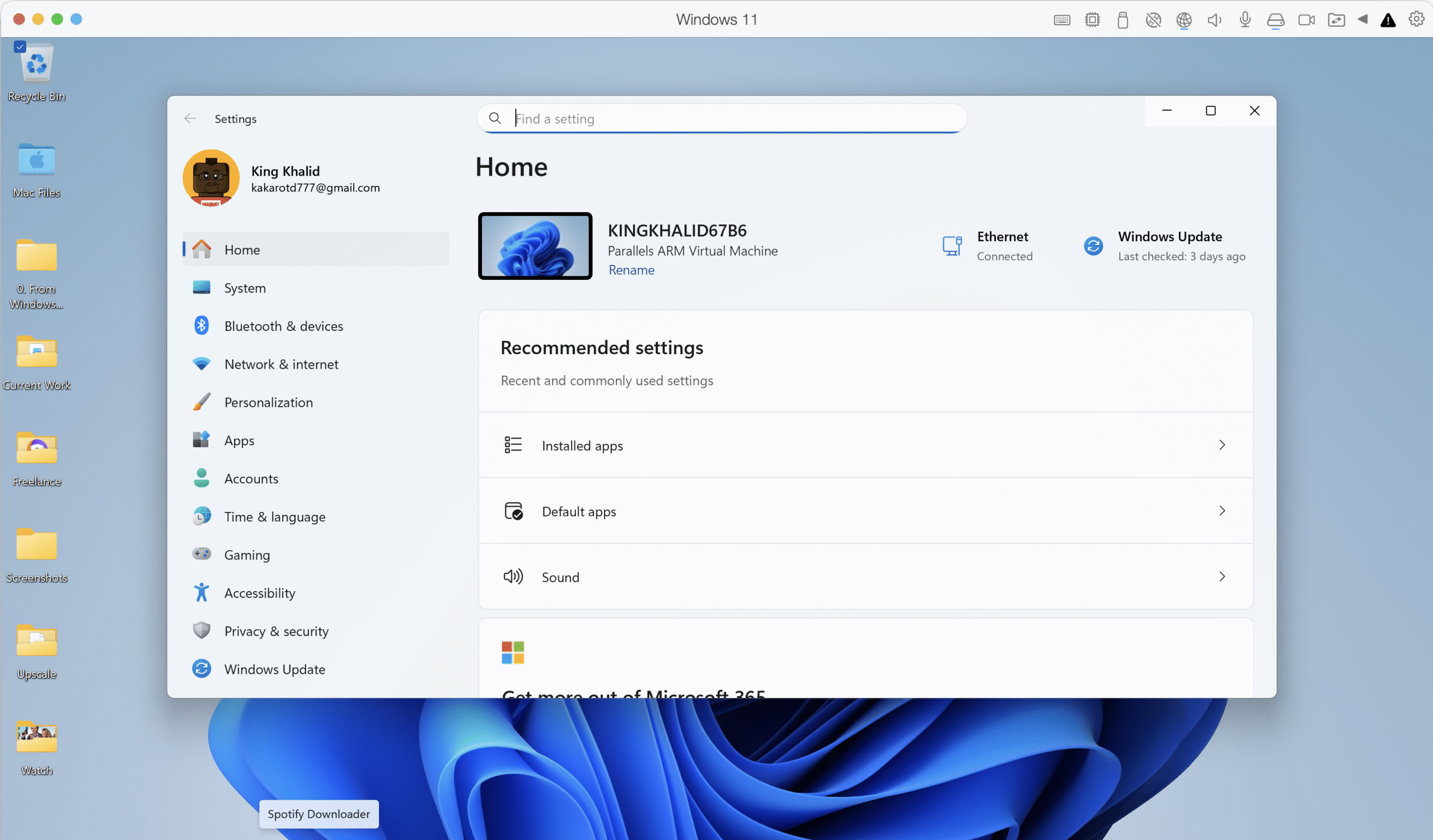The height and width of the screenshot is (840, 1433).
Task: Click the King Khalid profile avatar
Action: point(211,178)
